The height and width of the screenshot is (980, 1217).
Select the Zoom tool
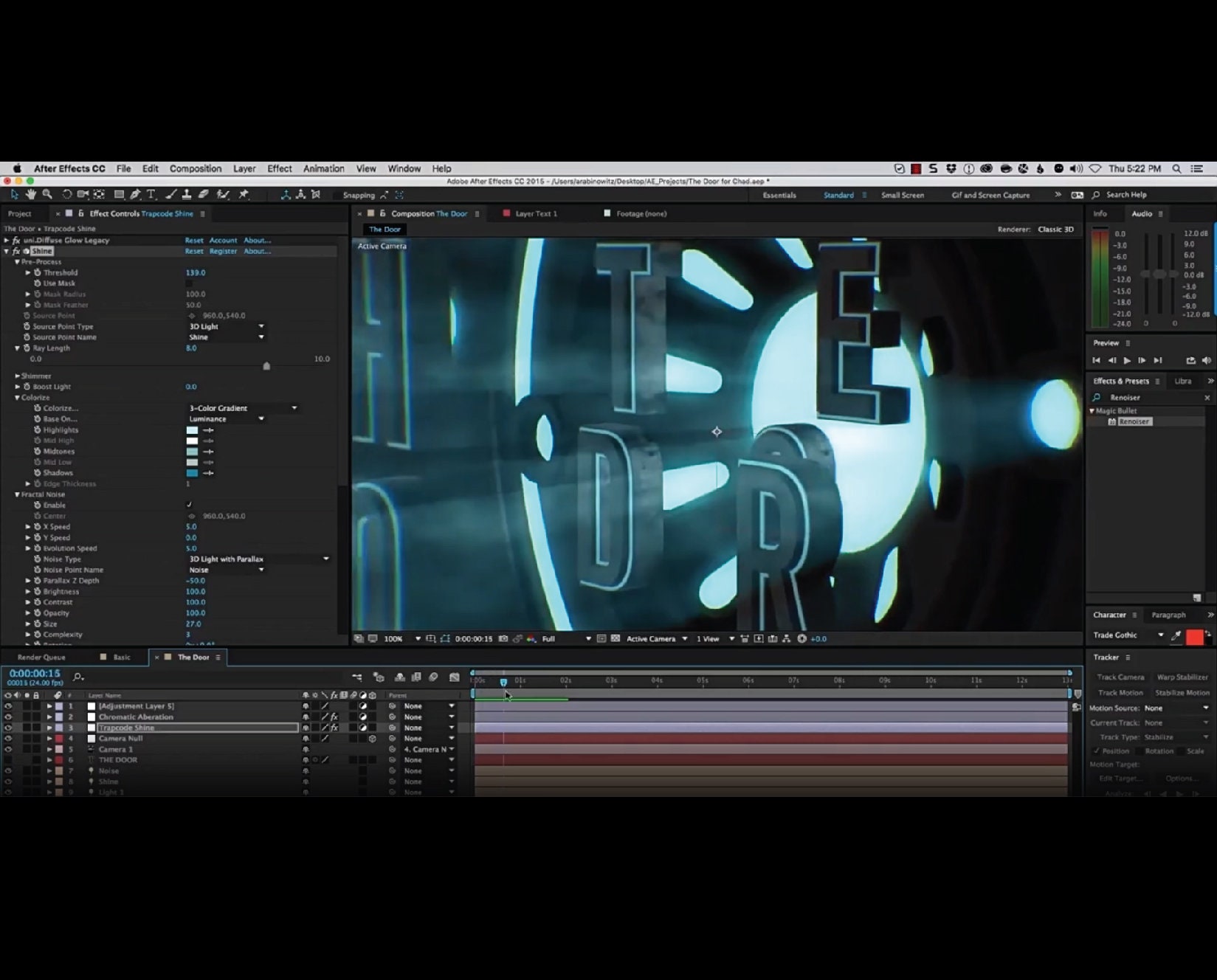click(x=46, y=194)
